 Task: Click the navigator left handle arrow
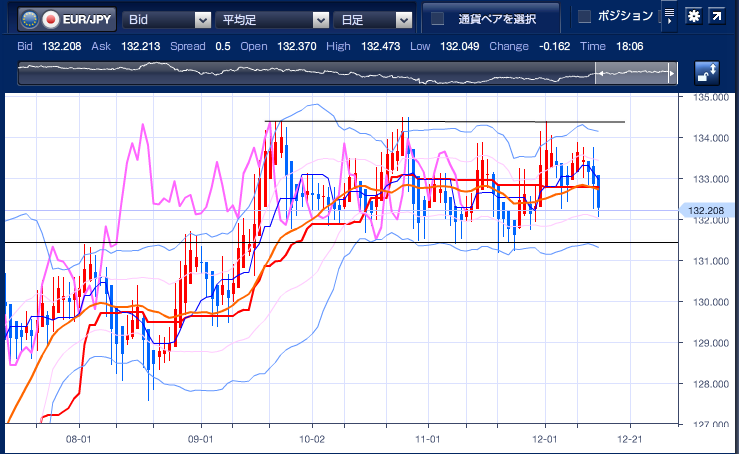point(601,74)
